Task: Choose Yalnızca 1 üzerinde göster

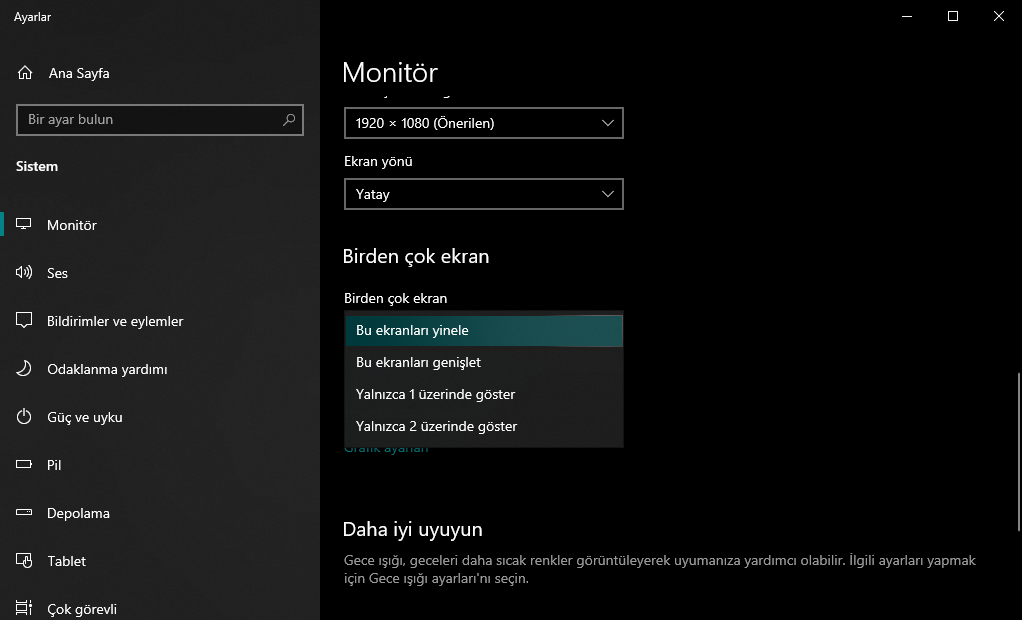Action: pos(484,394)
